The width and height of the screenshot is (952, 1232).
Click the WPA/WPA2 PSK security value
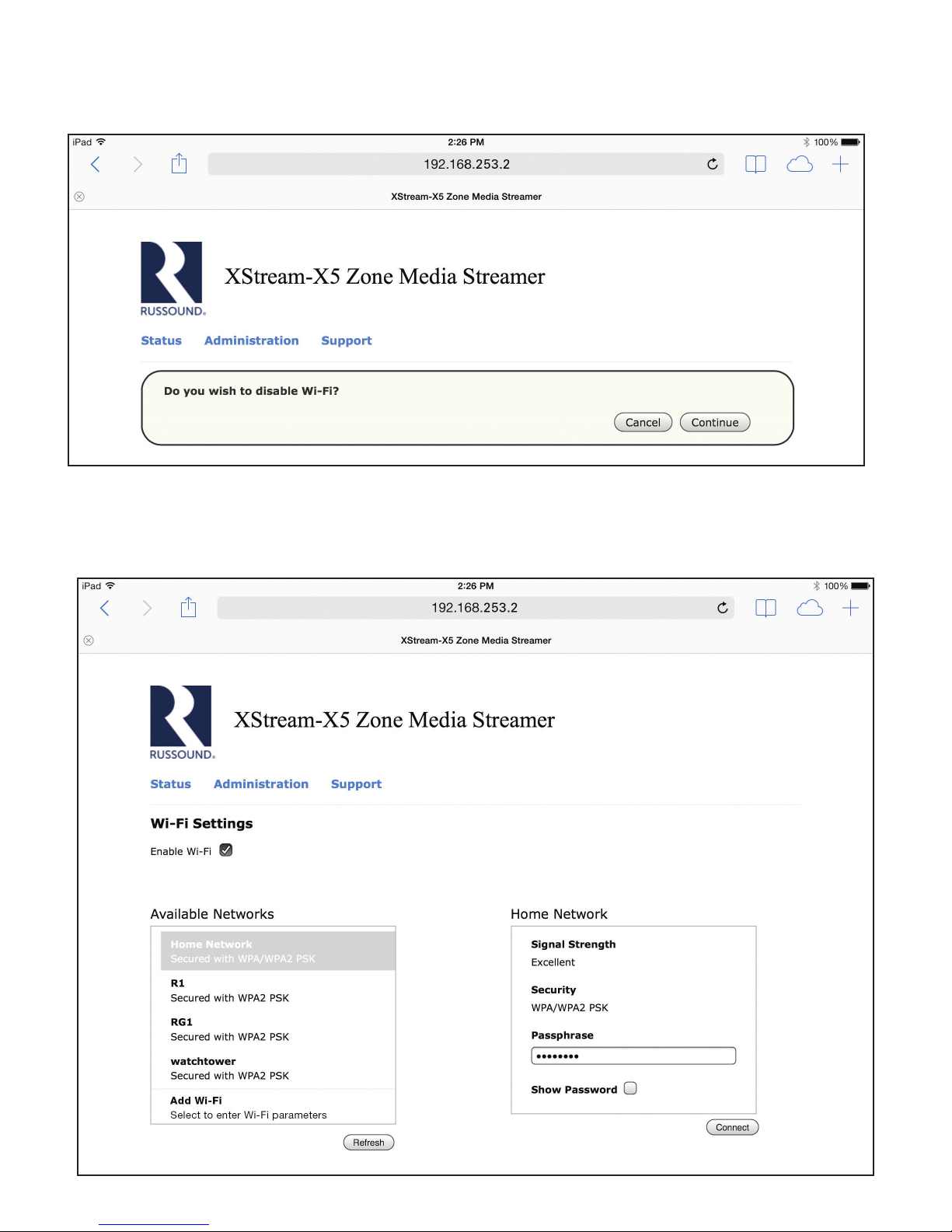point(570,1007)
